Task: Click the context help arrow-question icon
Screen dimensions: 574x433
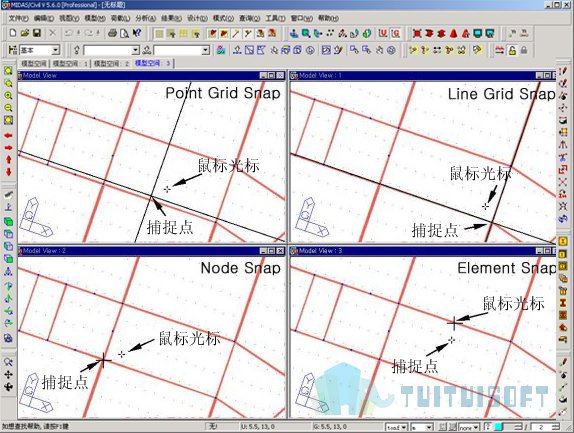Action: (x=137, y=33)
